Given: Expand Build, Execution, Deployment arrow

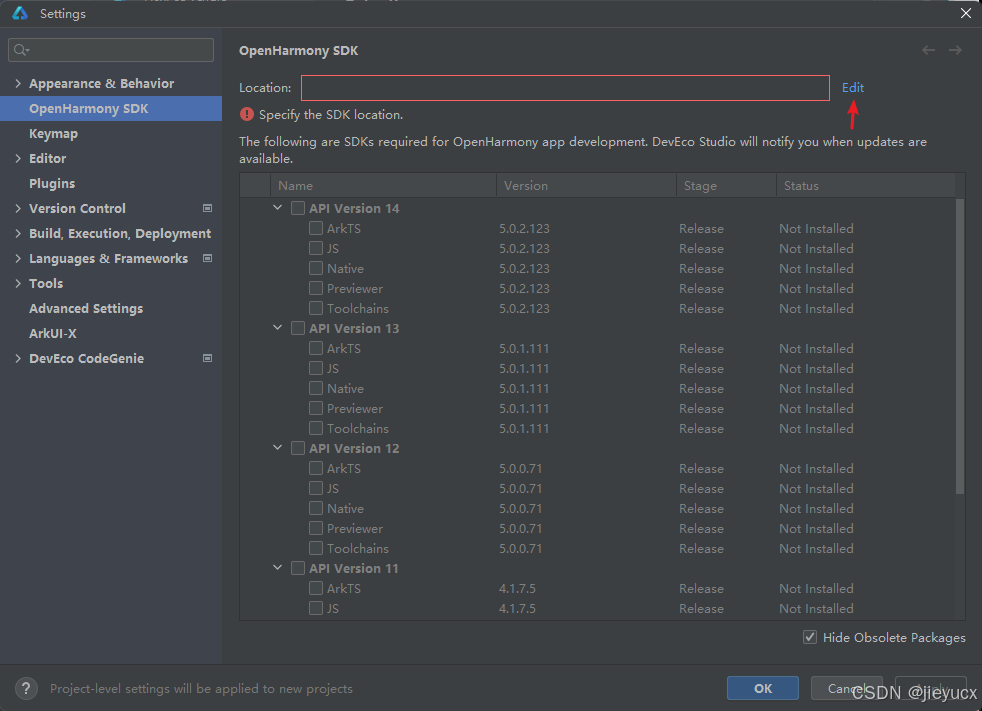Looking at the screenshot, I should 18,233.
